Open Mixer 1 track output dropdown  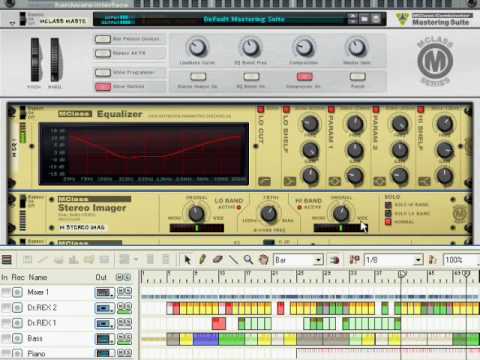point(105,293)
